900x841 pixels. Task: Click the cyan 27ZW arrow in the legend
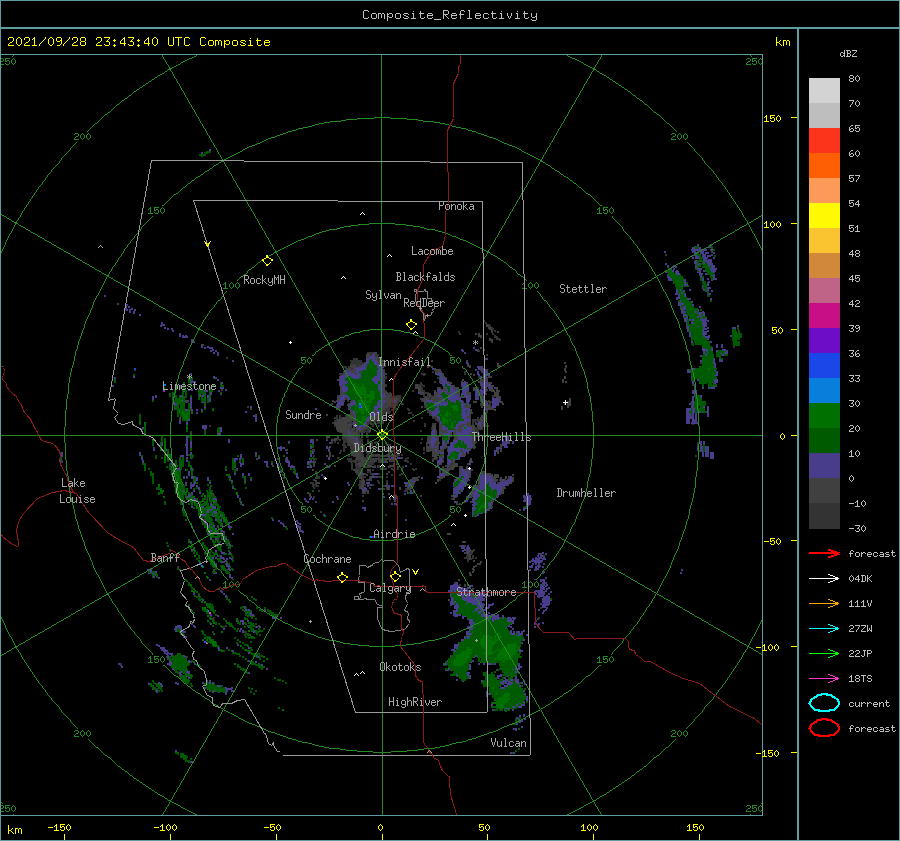pos(824,629)
